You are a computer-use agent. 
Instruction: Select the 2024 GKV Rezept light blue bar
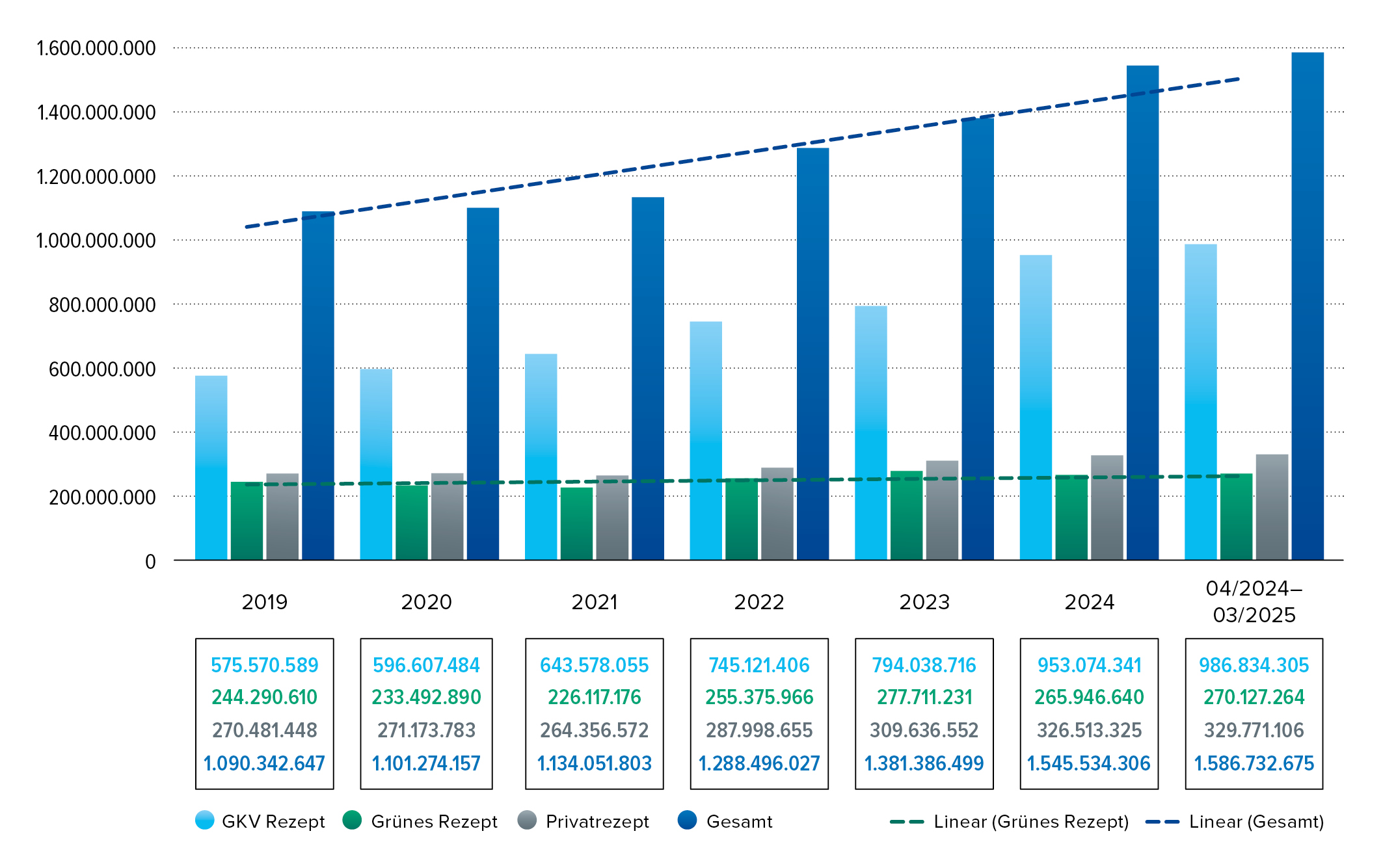(x=1036, y=407)
